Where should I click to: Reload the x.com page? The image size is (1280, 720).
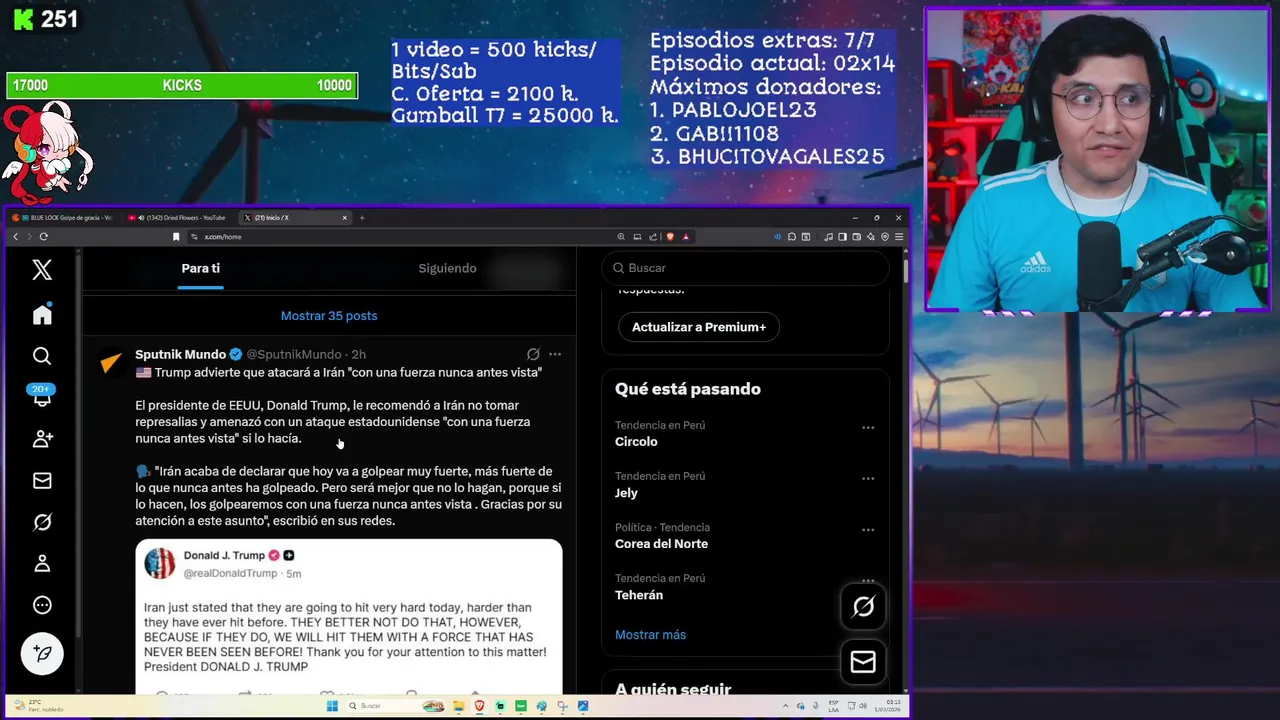[x=43, y=237]
